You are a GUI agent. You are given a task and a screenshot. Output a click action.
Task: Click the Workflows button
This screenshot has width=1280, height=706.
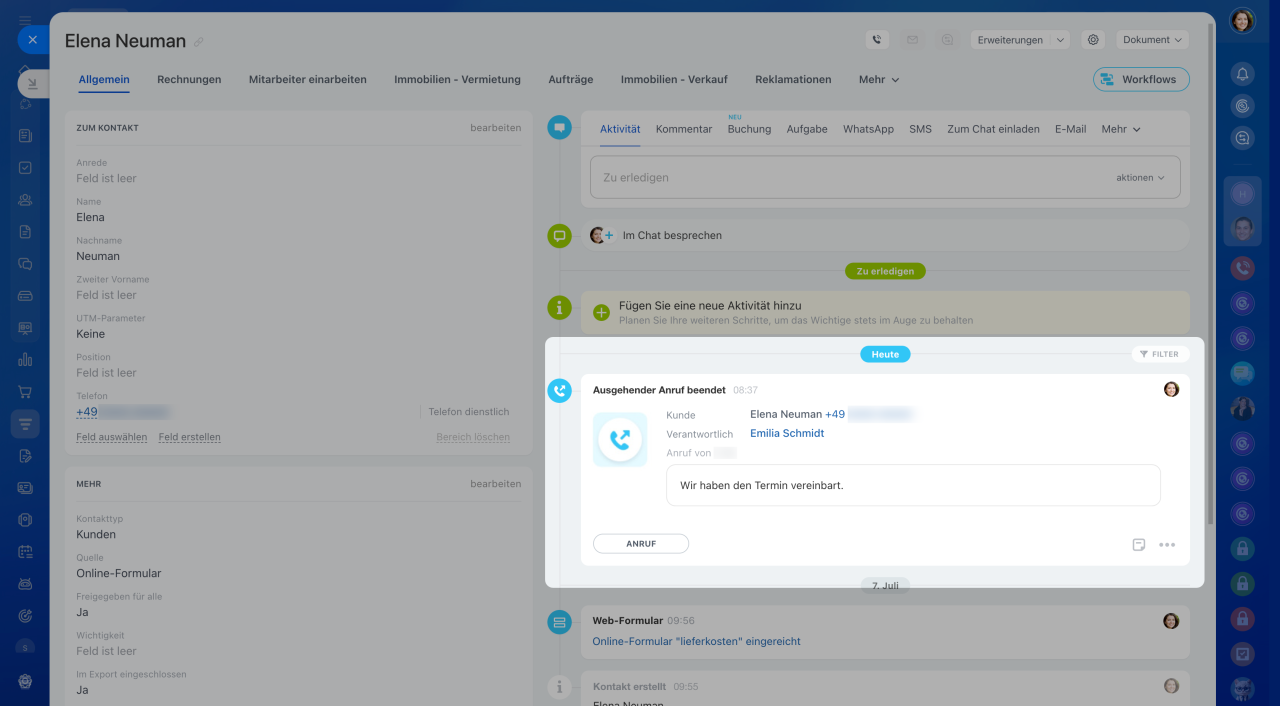tap(1141, 79)
